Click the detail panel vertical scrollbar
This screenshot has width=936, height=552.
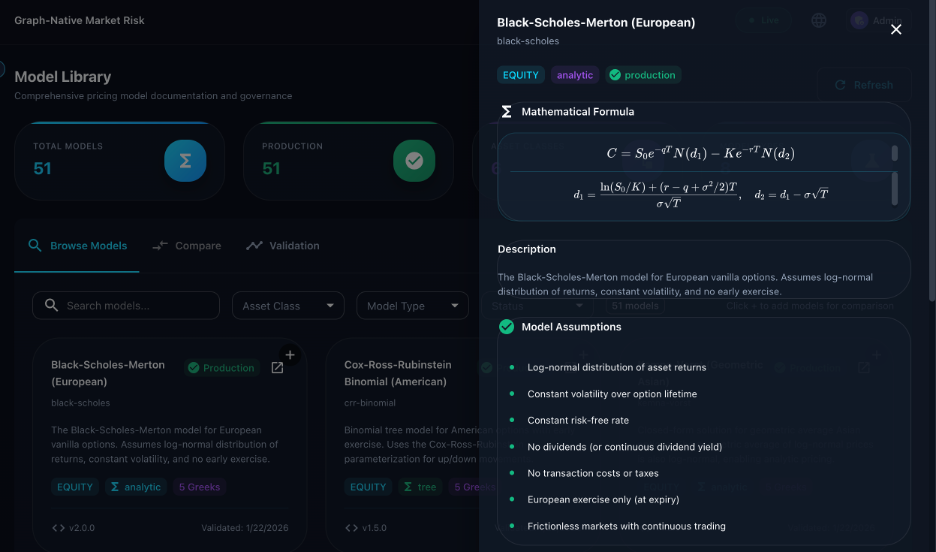(932, 149)
